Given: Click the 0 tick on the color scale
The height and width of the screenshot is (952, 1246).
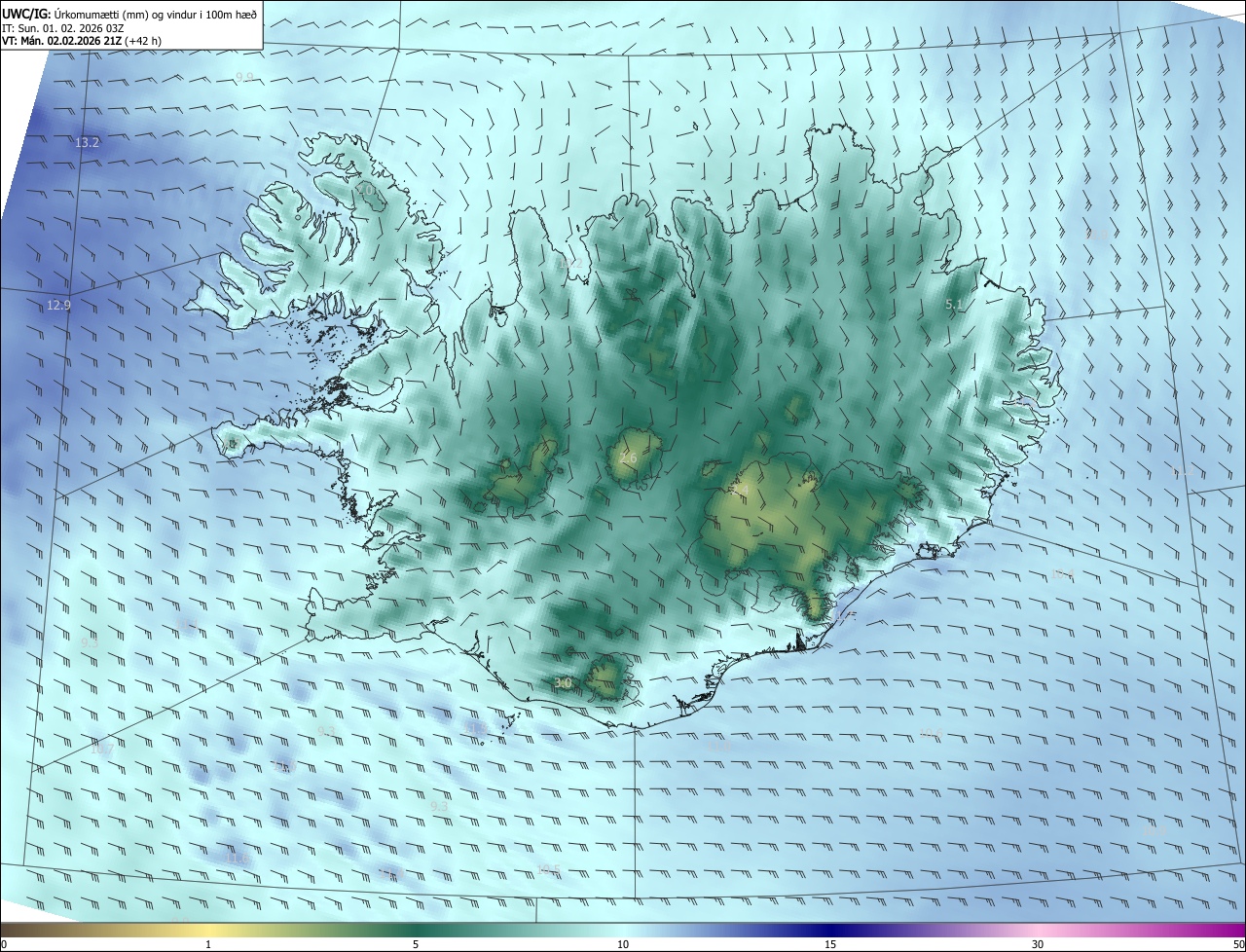Looking at the screenshot, I should coord(4,944).
